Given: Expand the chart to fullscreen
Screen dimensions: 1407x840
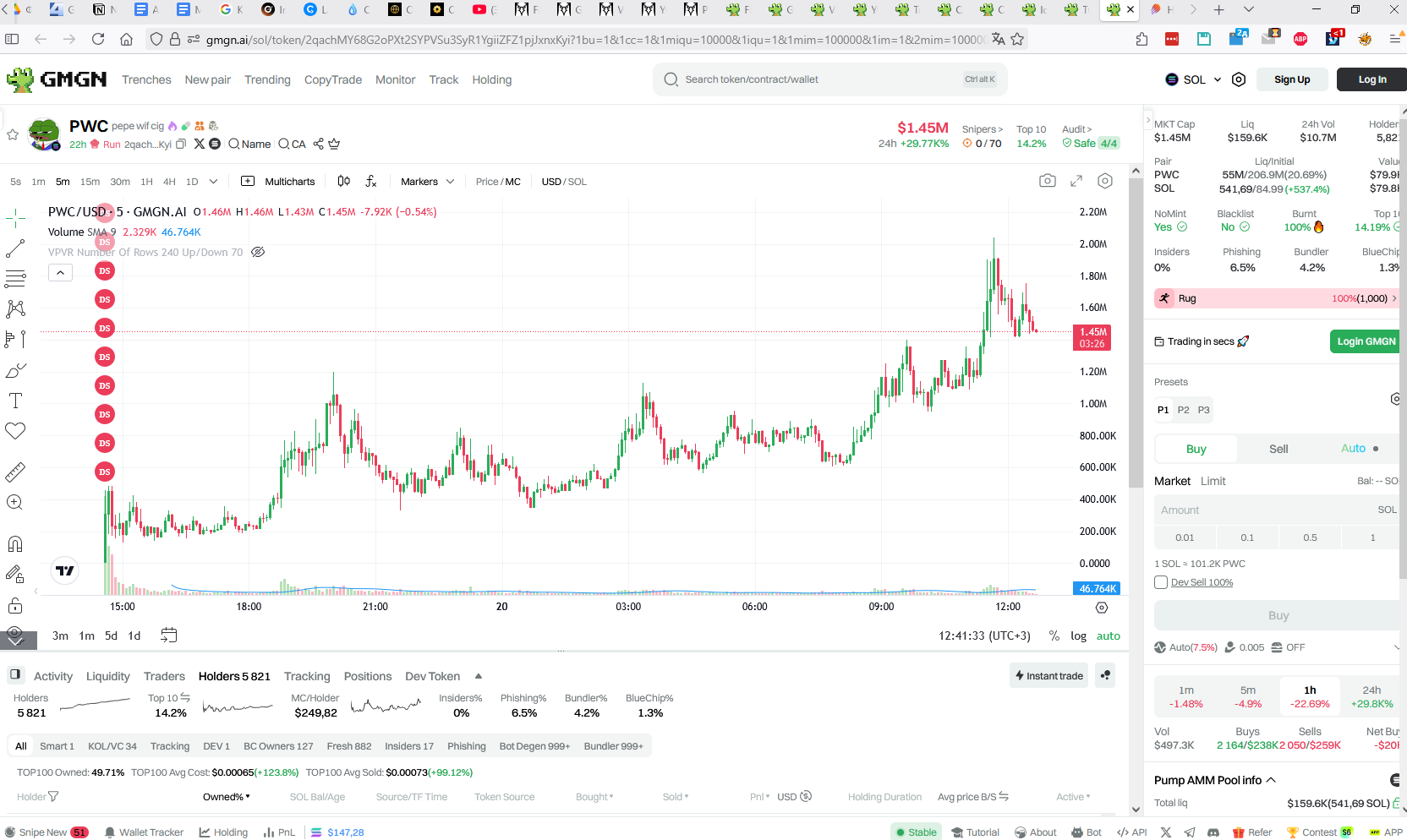Looking at the screenshot, I should (1076, 181).
